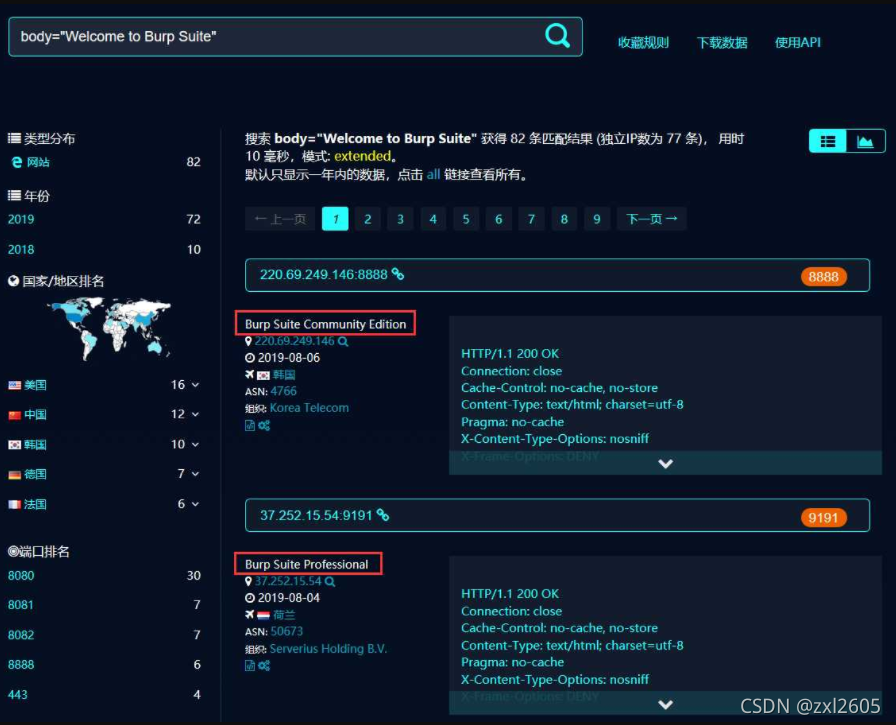Open gears icon under Korea Telecom

pos(264,425)
